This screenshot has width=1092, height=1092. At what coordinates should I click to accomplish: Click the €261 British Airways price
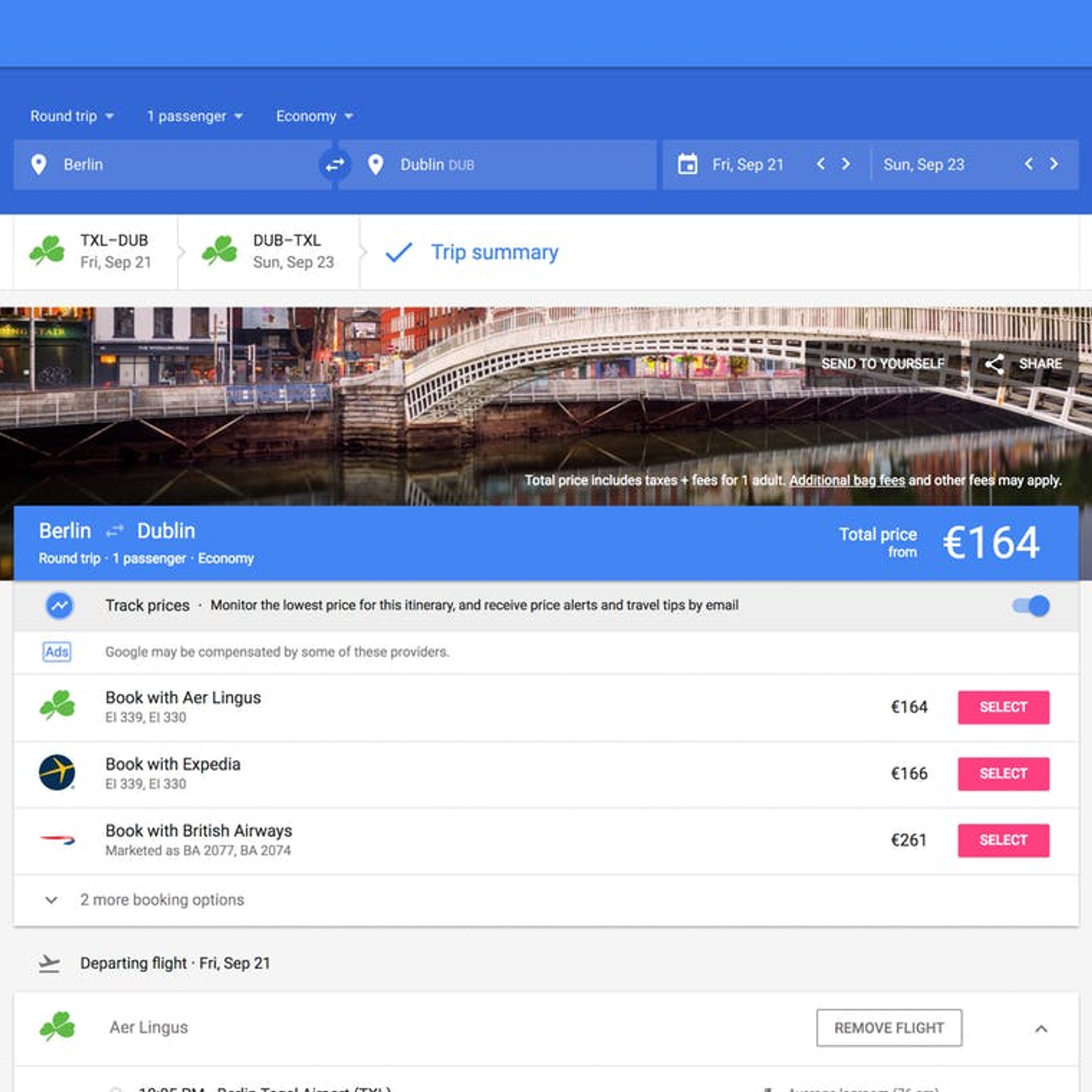click(x=909, y=840)
